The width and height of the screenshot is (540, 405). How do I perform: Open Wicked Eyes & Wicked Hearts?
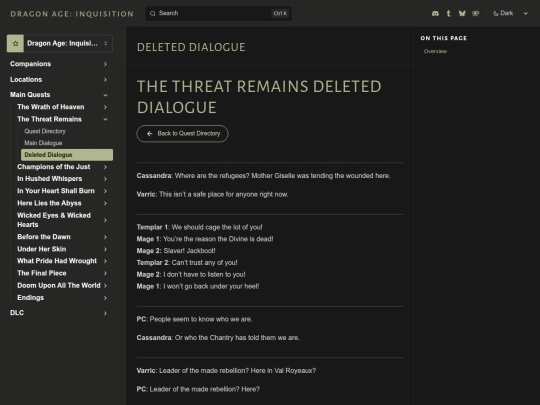pos(54,220)
